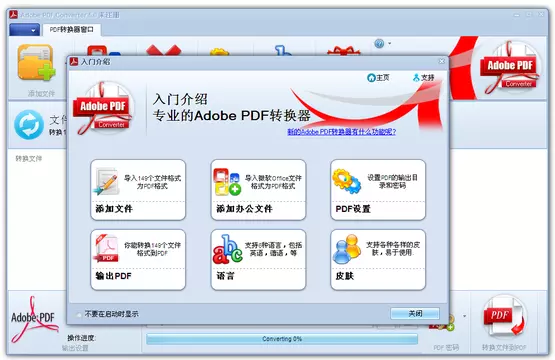Expand the help icon dropdown arrow
Screen dimensions: 555x360
tap(390, 44)
